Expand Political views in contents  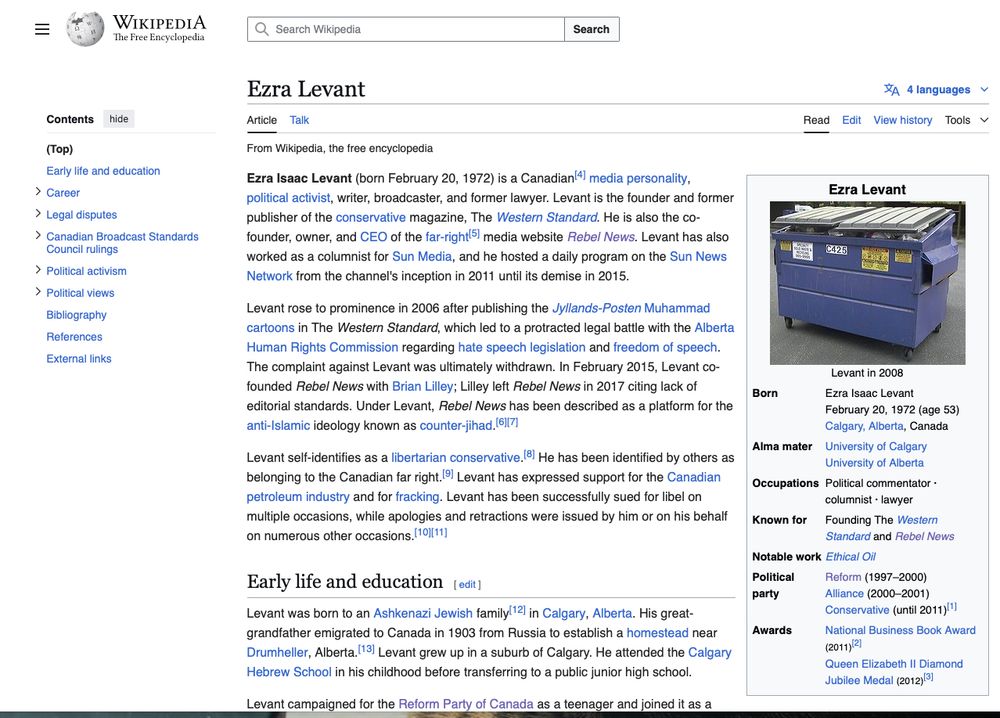pos(38,292)
